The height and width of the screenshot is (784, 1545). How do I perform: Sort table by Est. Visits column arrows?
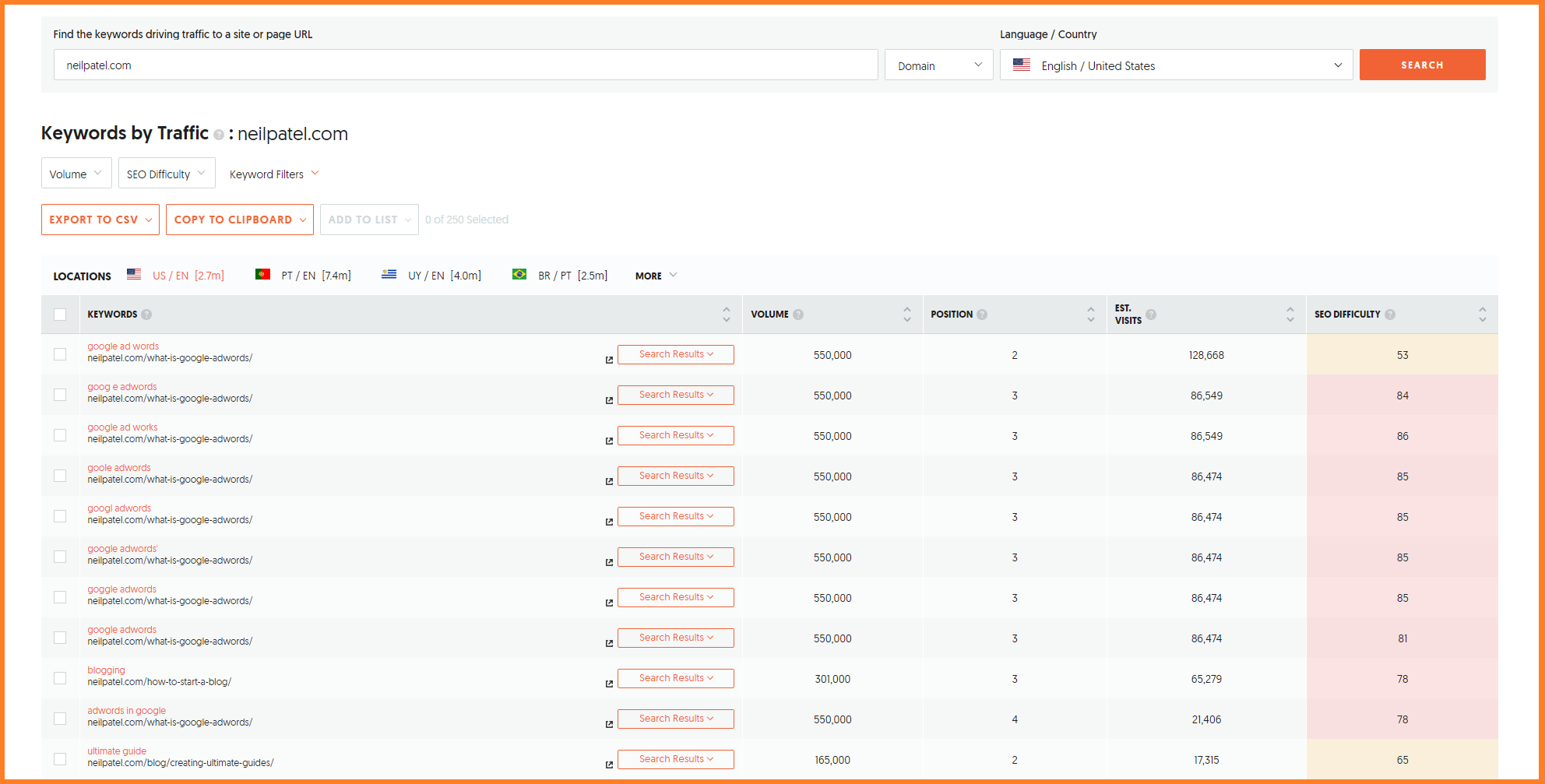pyautogui.click(x=1290, y=315)
